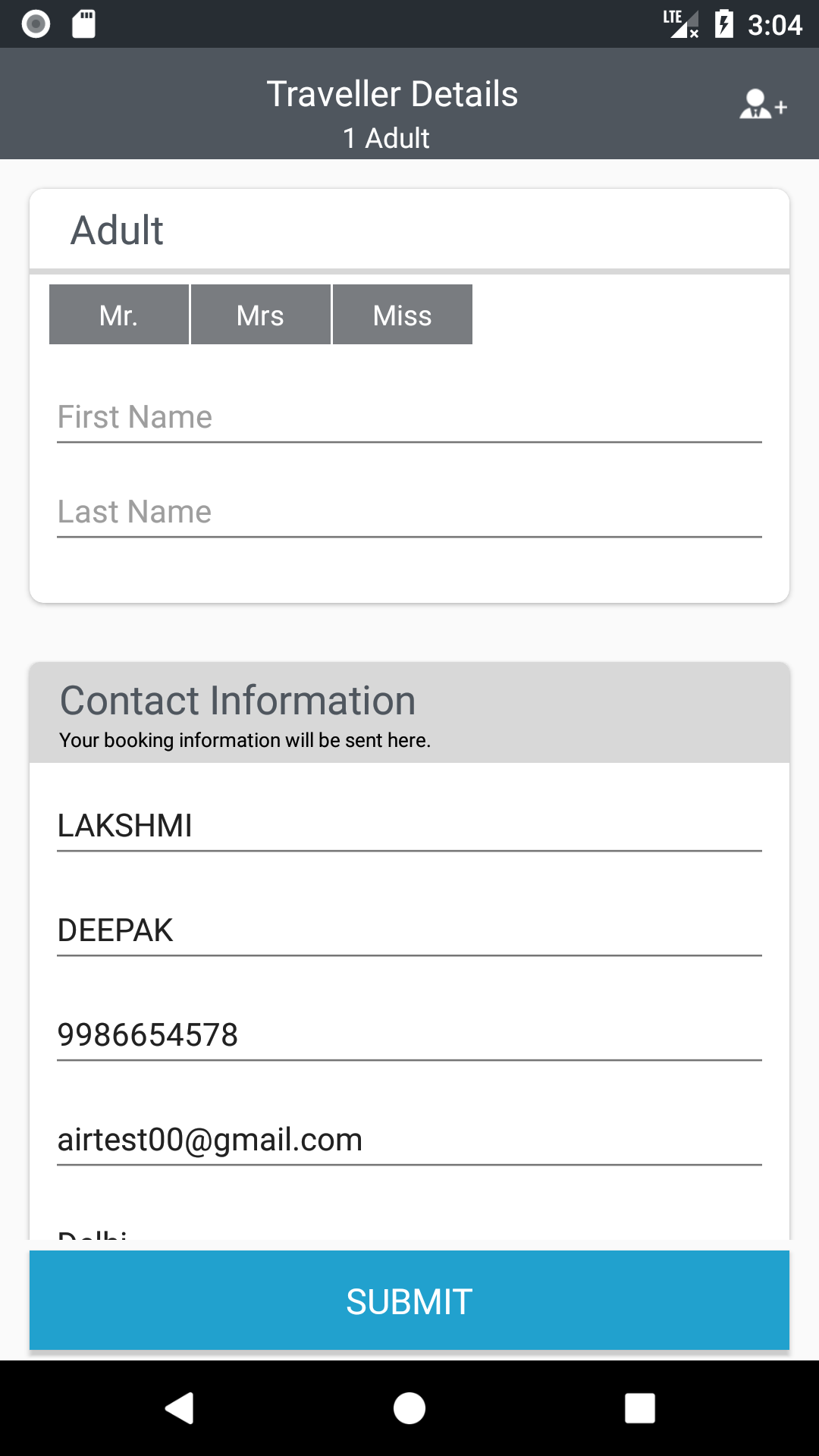
Task: Open recent apps with square button
Action: click(639, 1408)
